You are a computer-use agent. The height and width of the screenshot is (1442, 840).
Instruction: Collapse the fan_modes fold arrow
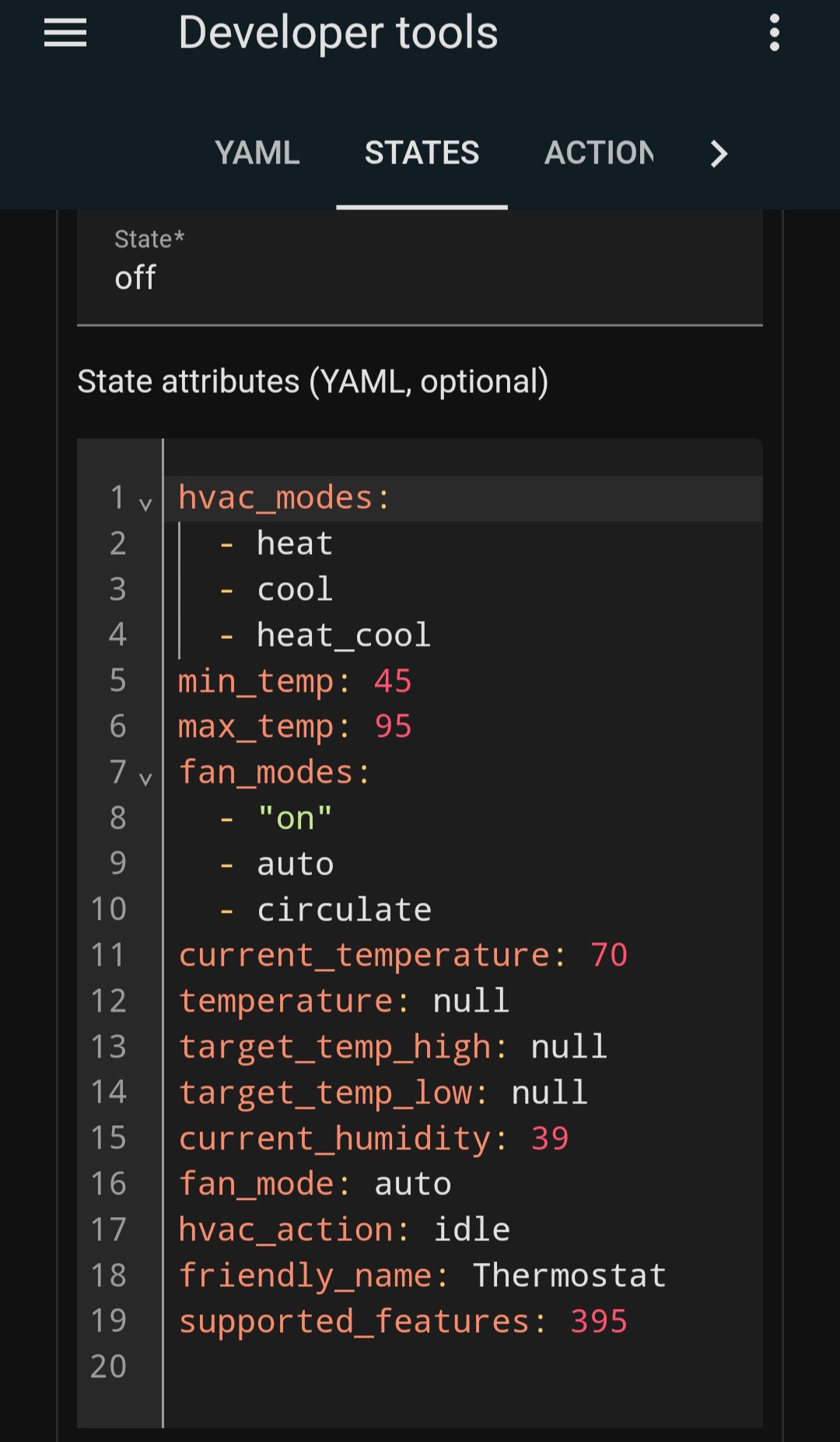145,779
